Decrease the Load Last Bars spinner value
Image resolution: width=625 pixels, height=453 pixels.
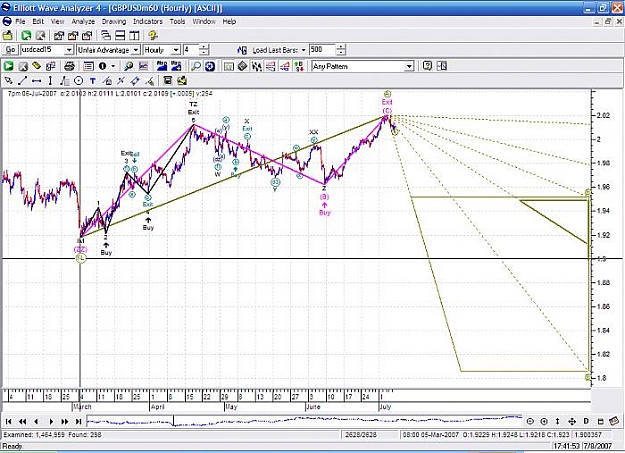[341, 53]
